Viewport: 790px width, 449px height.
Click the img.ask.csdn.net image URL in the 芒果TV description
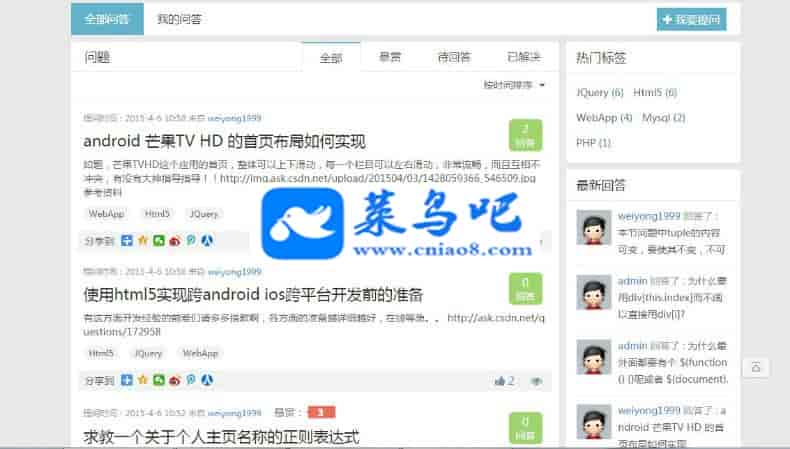tap(378, 178)
